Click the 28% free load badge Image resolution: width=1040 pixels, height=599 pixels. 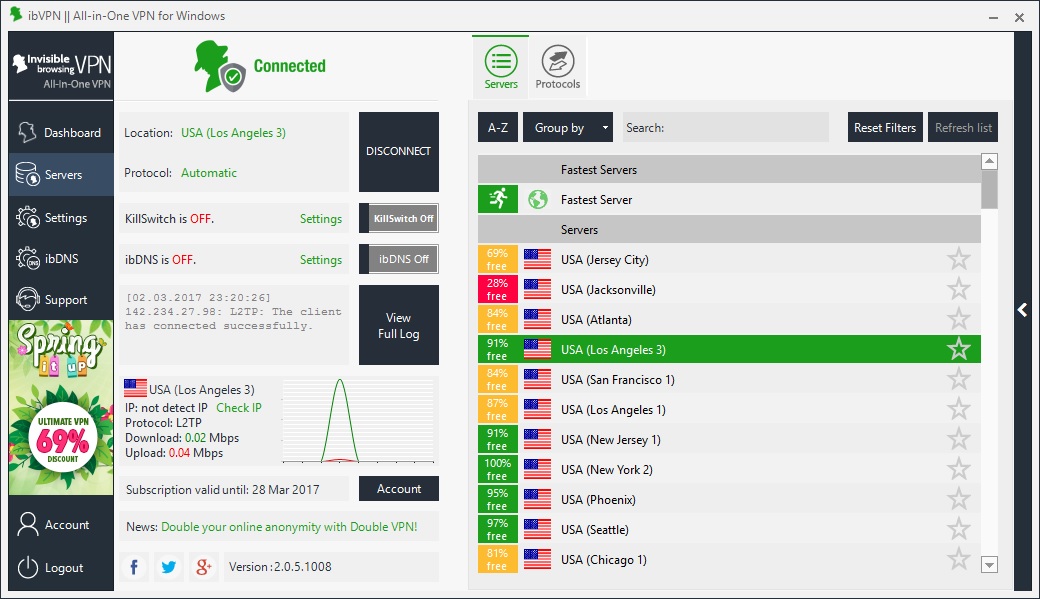tap(497, 289)
